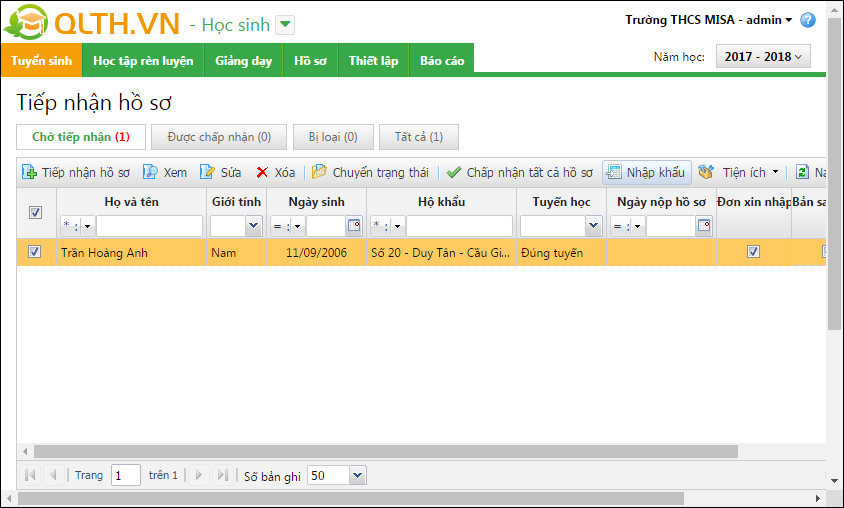Open the Năm học 2017 - 2018 dropdown
The height and width of the screenshot is (508, 844).
763,57
